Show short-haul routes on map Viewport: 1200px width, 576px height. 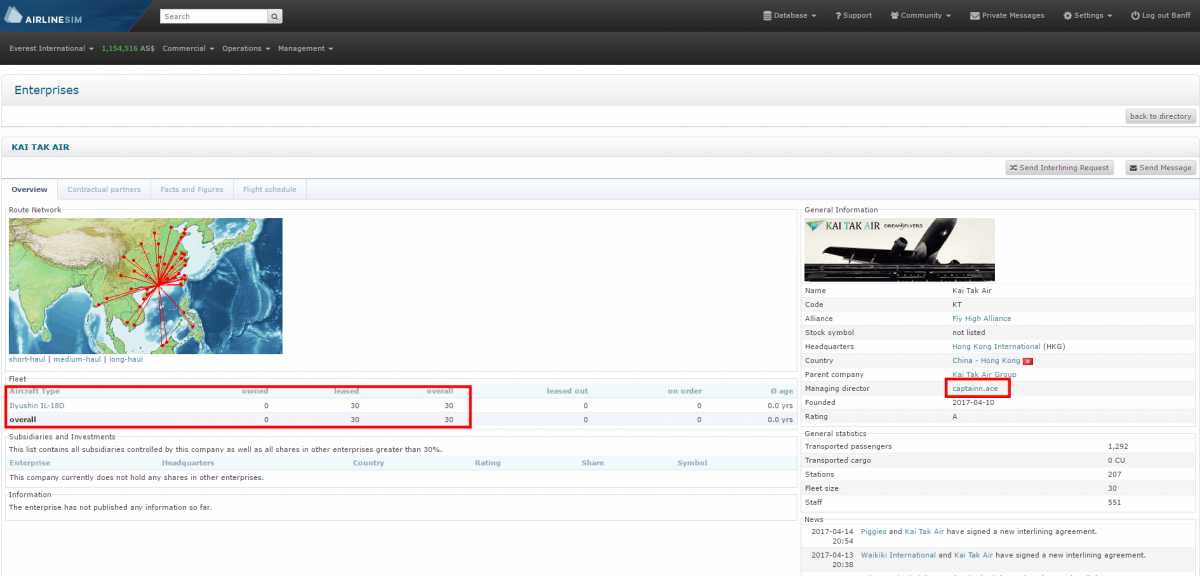(x=28, y=359)
